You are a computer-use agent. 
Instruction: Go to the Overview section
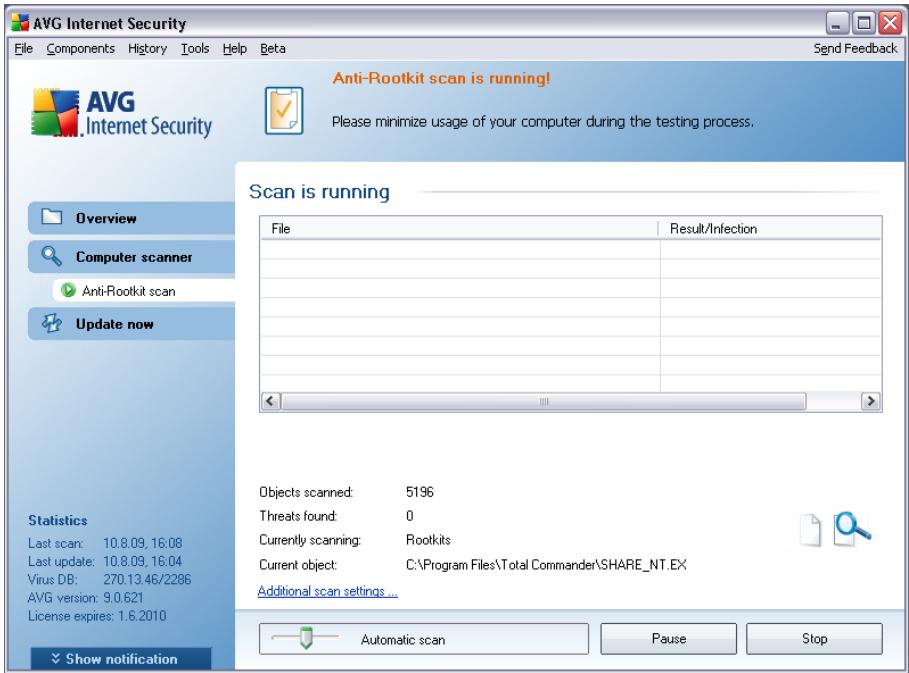(132, 218)
